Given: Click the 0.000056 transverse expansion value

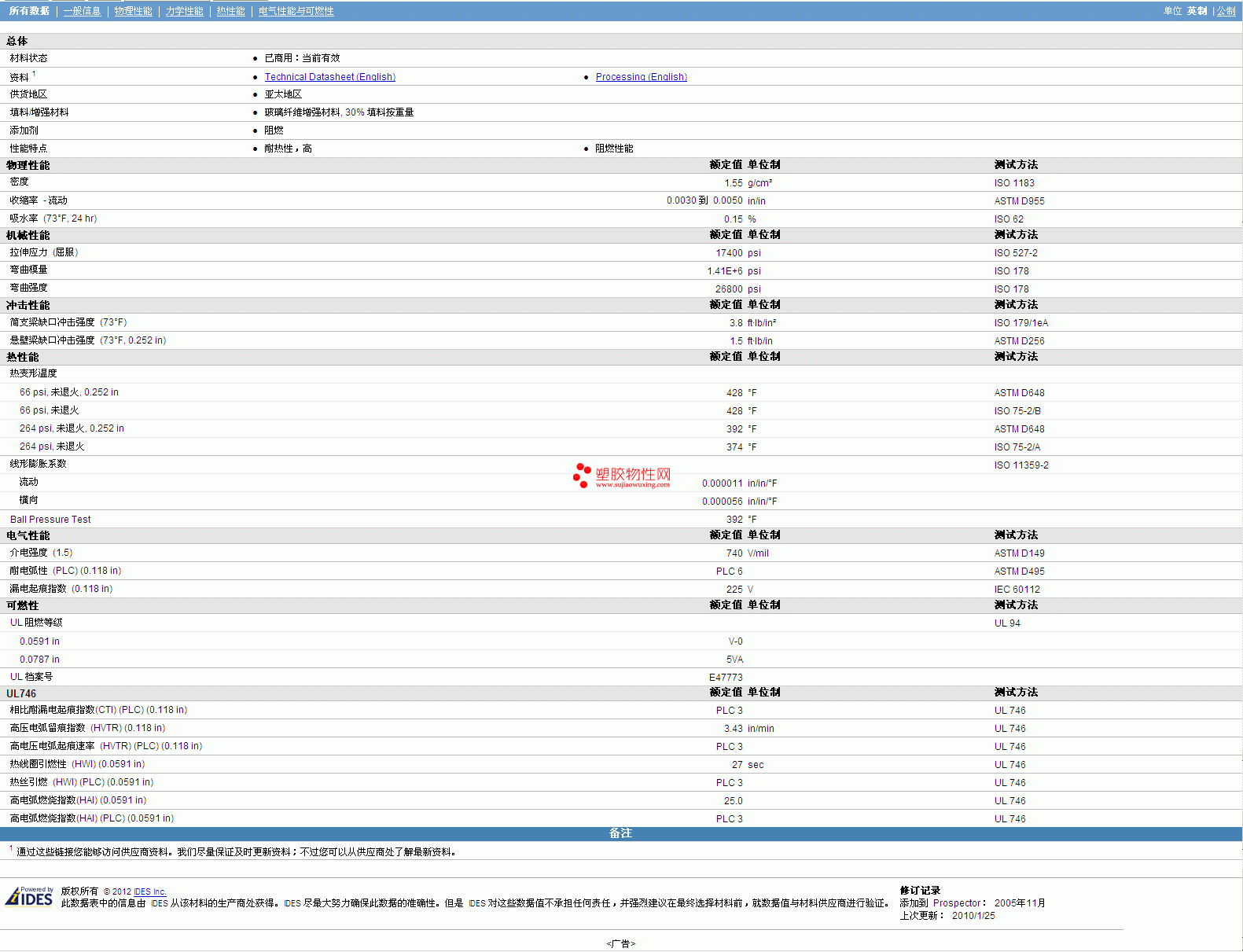Looking at the screenshot, I should click(x=722, y=502).
